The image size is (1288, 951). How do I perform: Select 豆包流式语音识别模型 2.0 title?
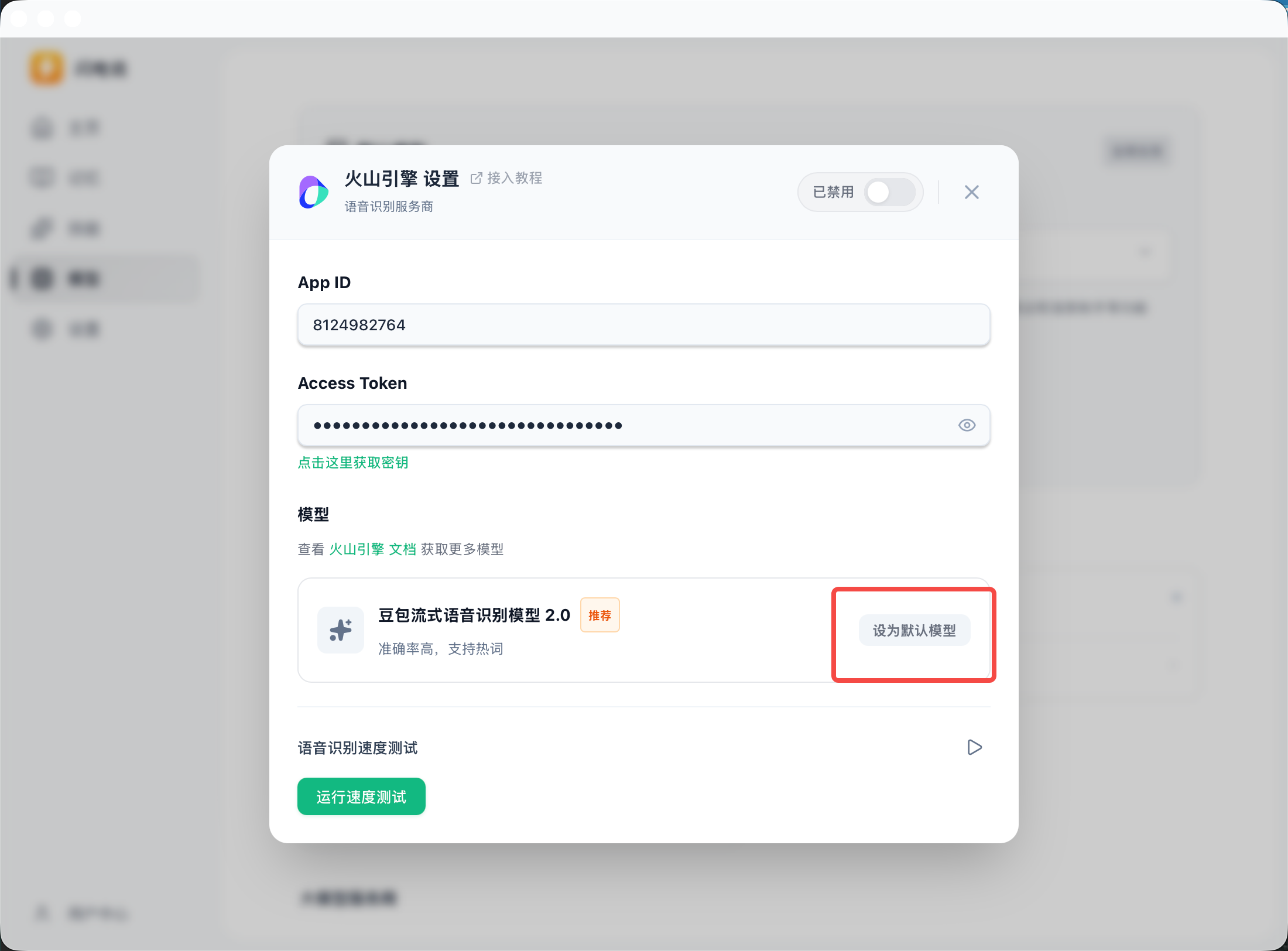tap(474, 615)
